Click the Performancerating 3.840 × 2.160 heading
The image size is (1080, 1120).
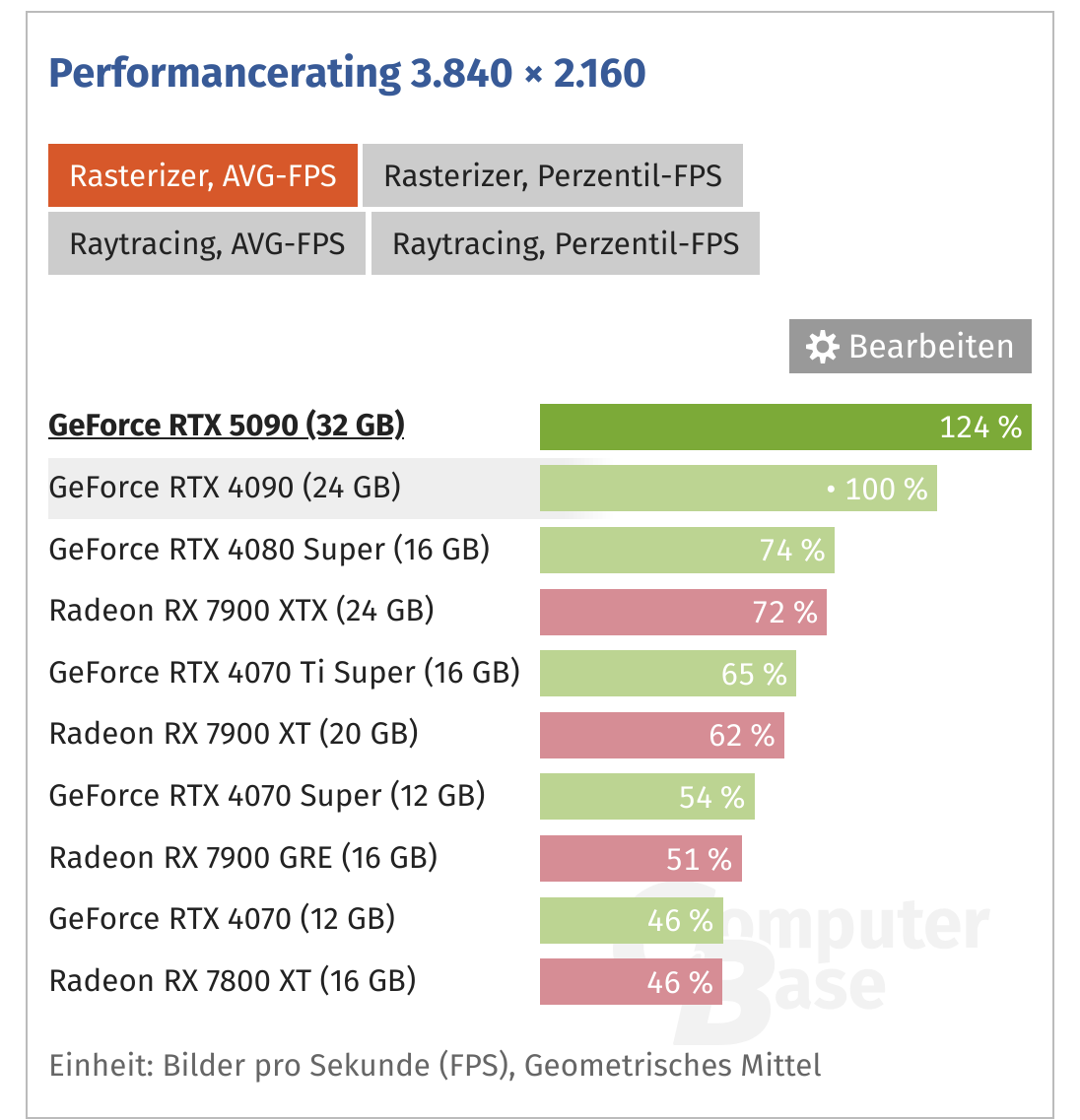[x=347, y=73]
